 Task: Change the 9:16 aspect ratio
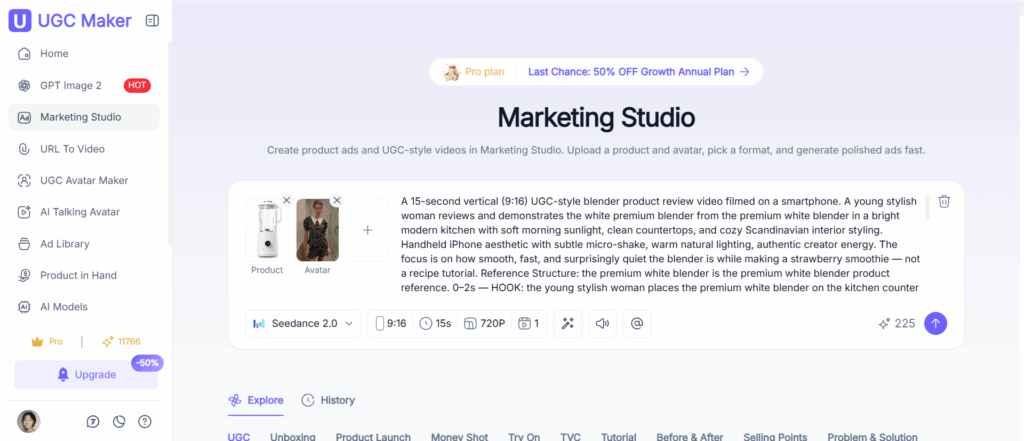pos(391,323)
